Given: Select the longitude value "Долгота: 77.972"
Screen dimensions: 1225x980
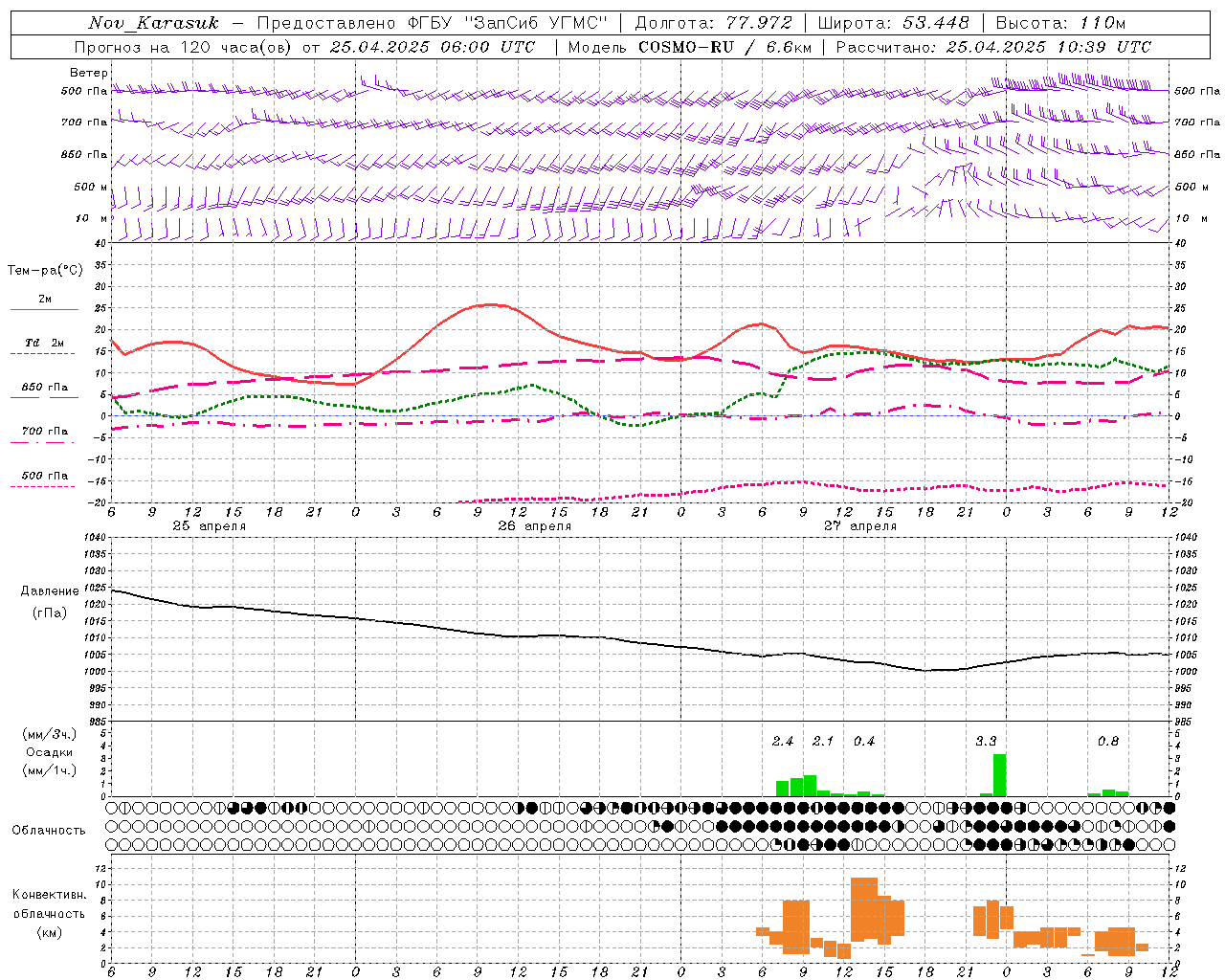Looking at the screenshot, I should [x=714, y=23].
